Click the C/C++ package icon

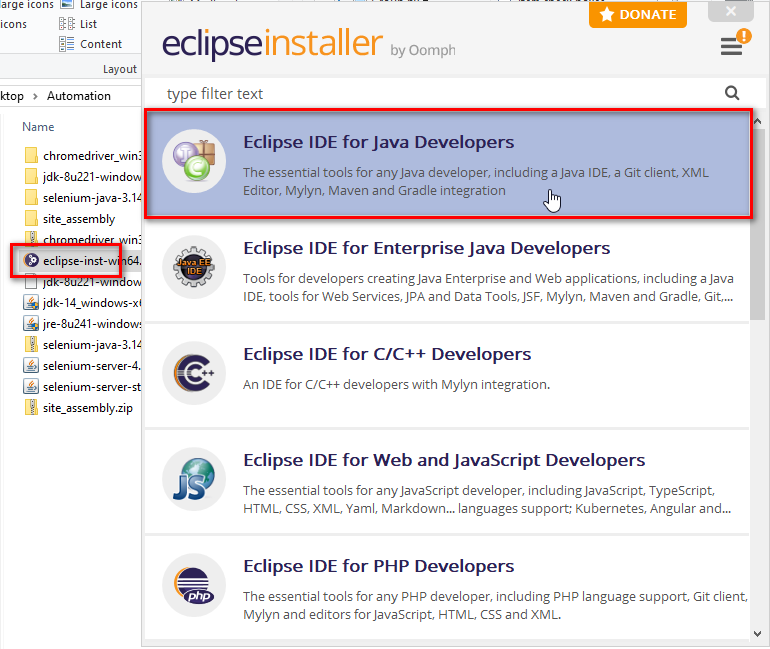[194, 373]
